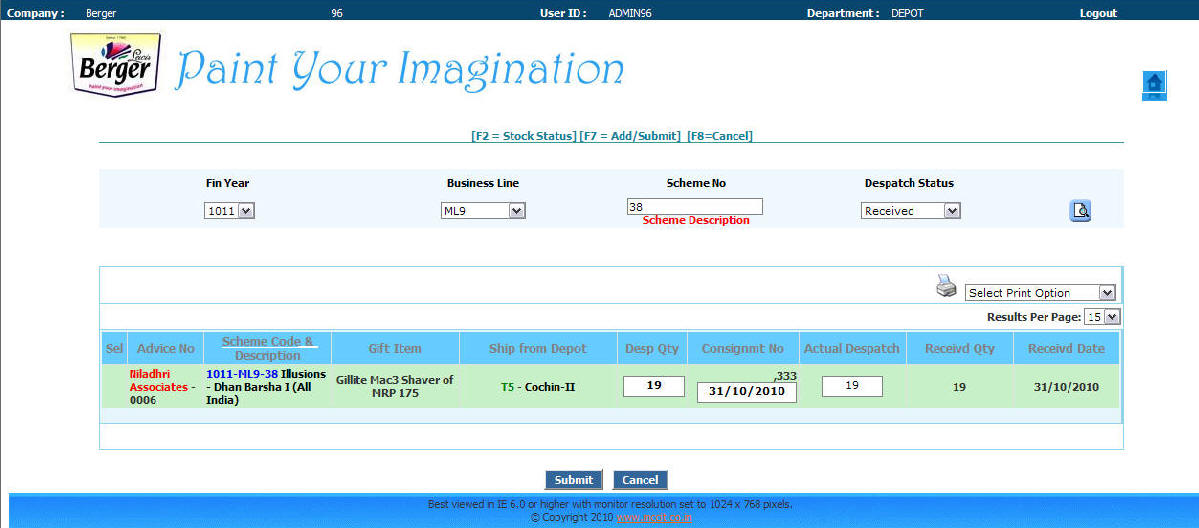Image resolution: width=1199 pixels, height=528 pixels.
Task: Click the Consignmt No column header
Action: 743,348
